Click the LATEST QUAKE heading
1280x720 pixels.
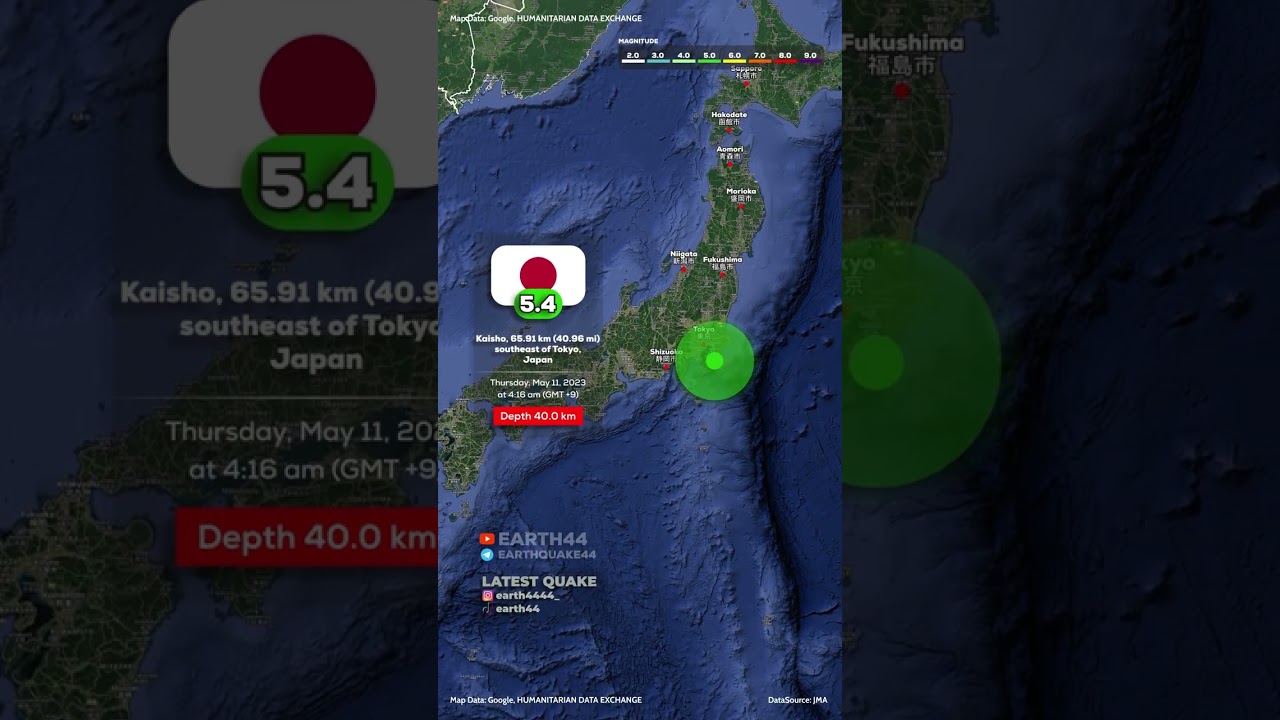(539, 581)
